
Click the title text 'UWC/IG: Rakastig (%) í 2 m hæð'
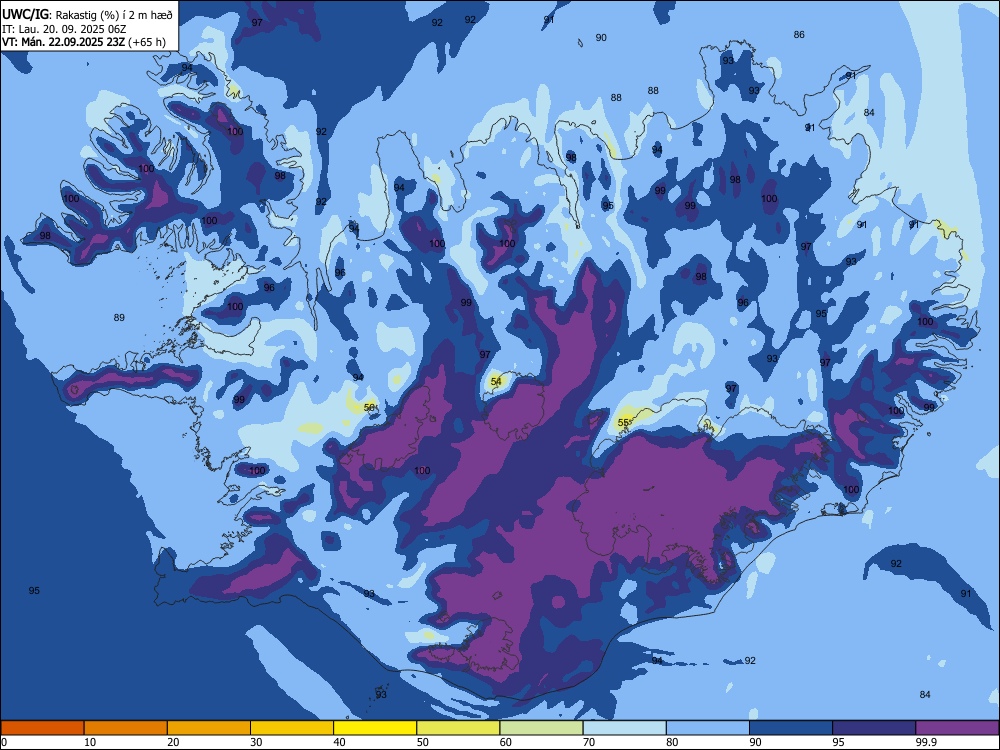pos(87,14)
